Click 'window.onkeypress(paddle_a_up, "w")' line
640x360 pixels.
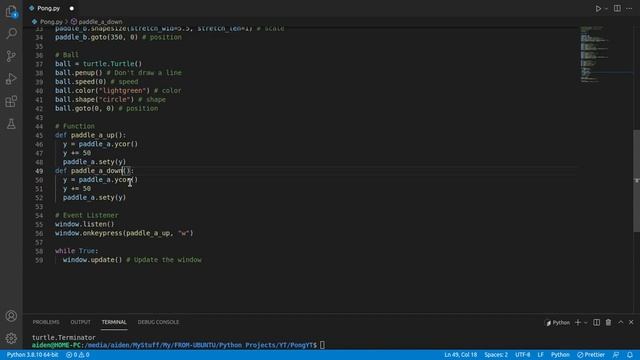(x=124, y=233)
